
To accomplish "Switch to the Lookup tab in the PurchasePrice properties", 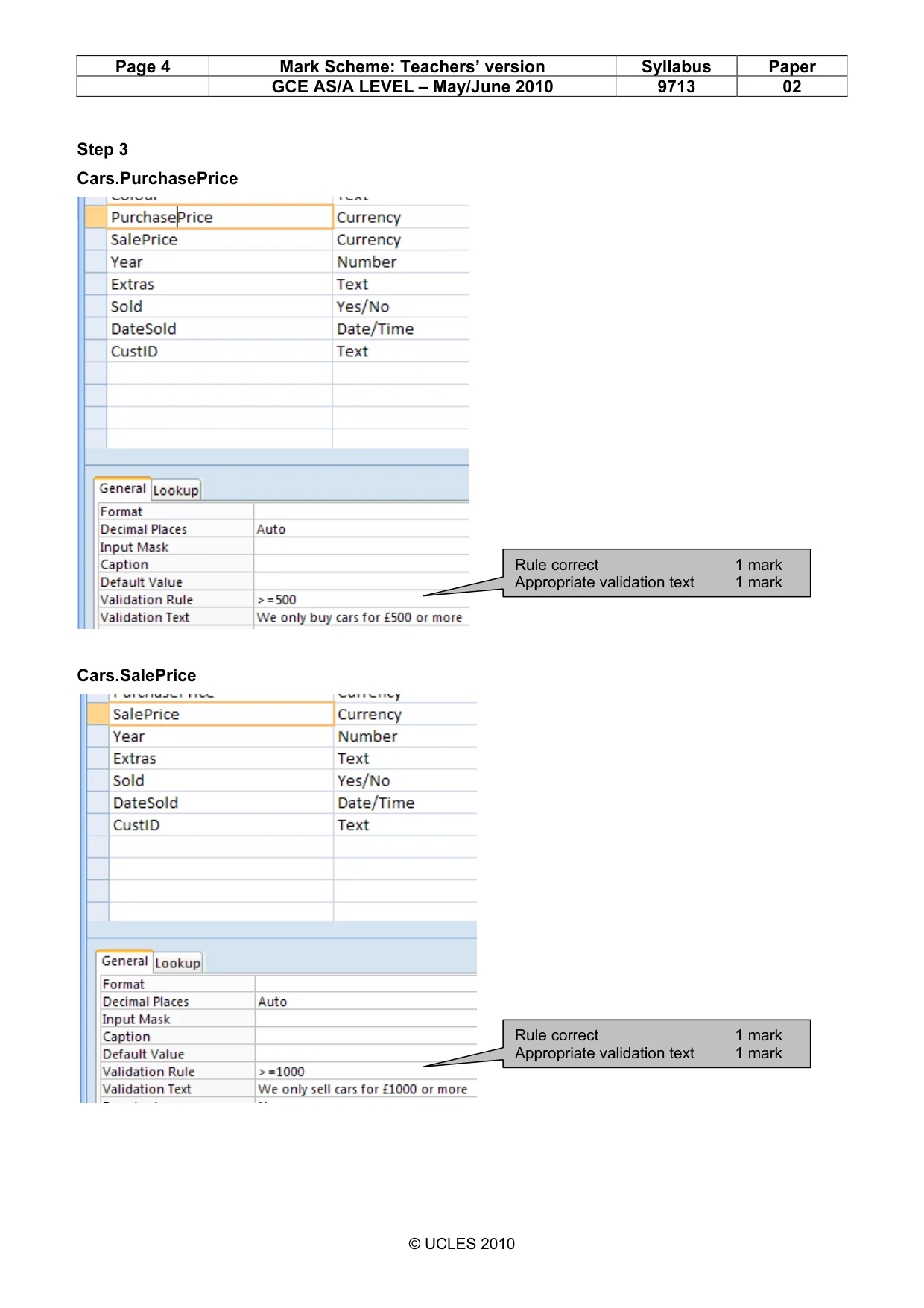I will [176, 490].
